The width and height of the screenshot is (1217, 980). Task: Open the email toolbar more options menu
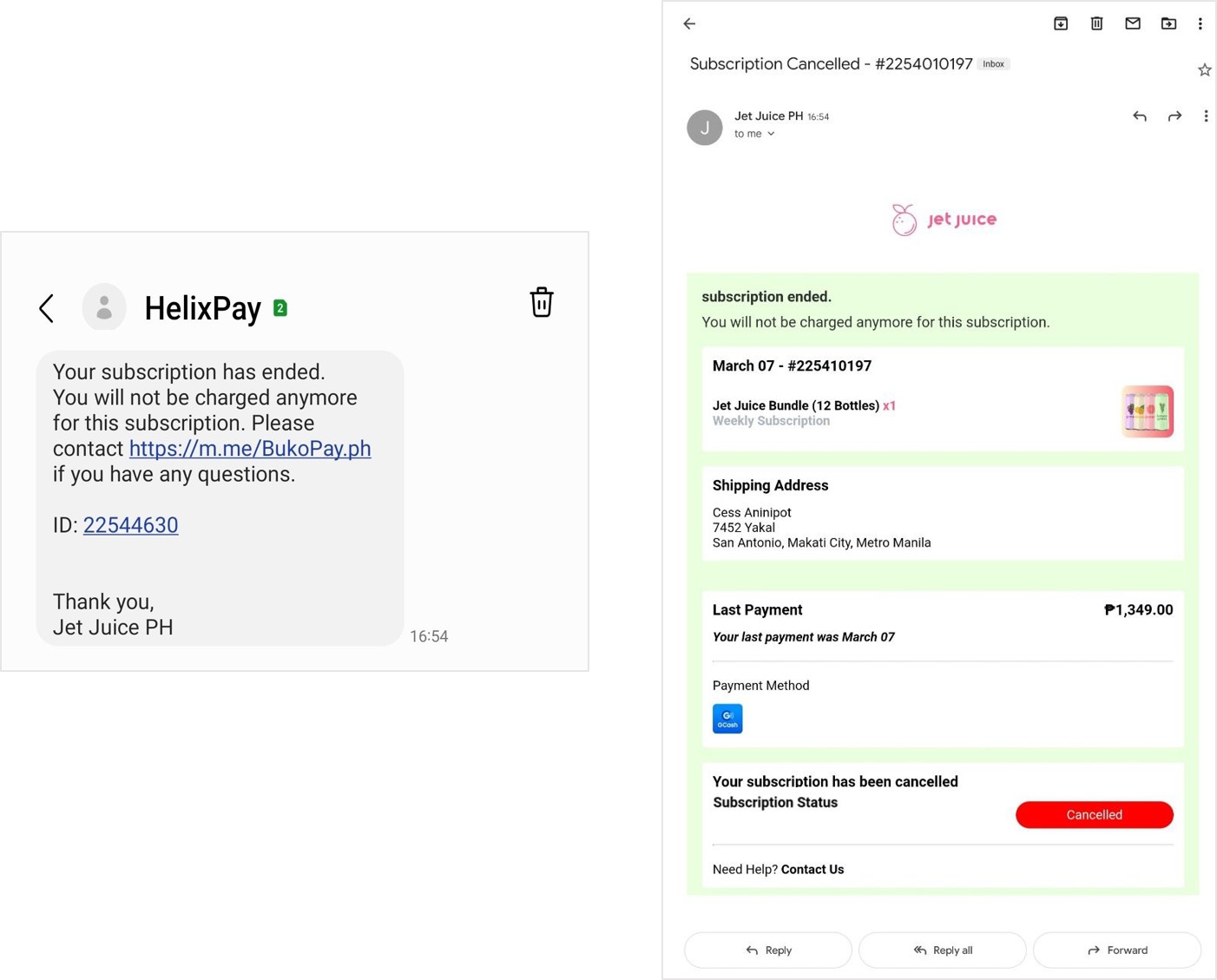click(1201, 23)
